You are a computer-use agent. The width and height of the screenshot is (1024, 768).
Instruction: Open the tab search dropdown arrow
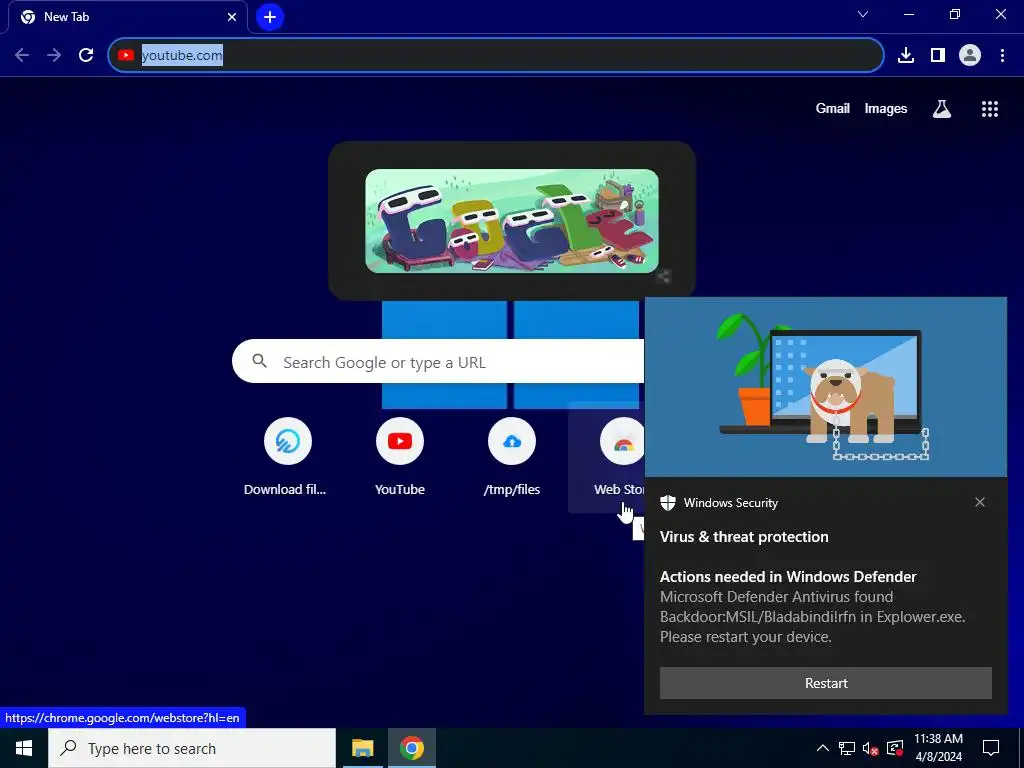click(x=863, y=14)
